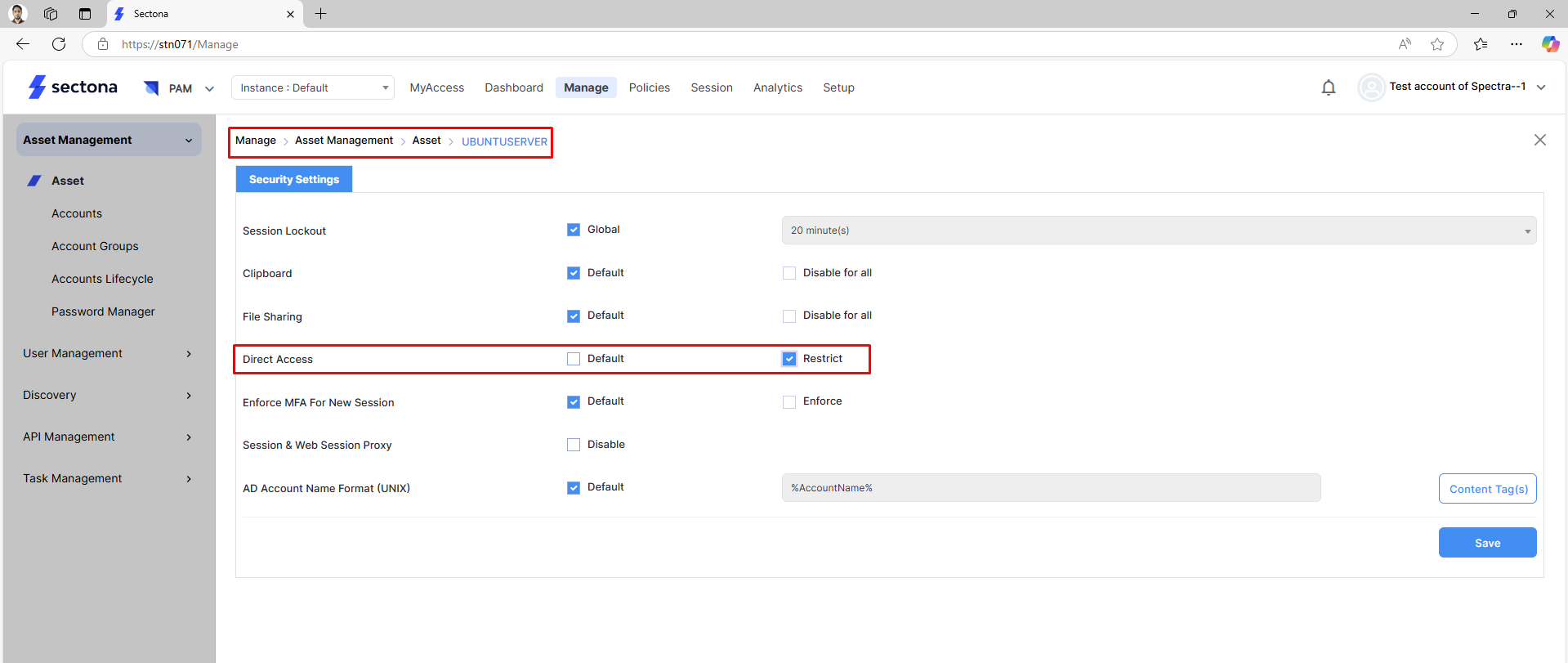Reload the page
Viewport: 1568px width, 663px height.
pos(59,44)
